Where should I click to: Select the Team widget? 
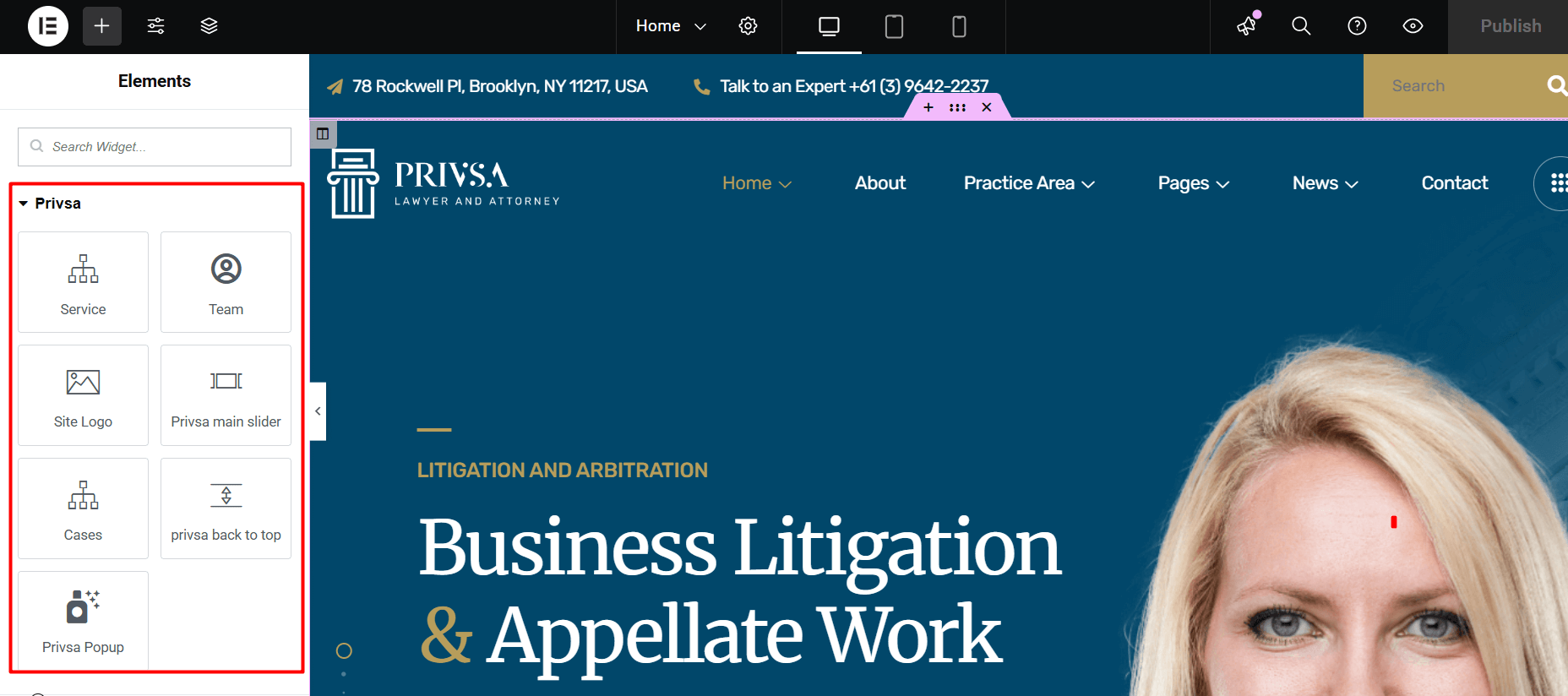[x=226, y=282]
